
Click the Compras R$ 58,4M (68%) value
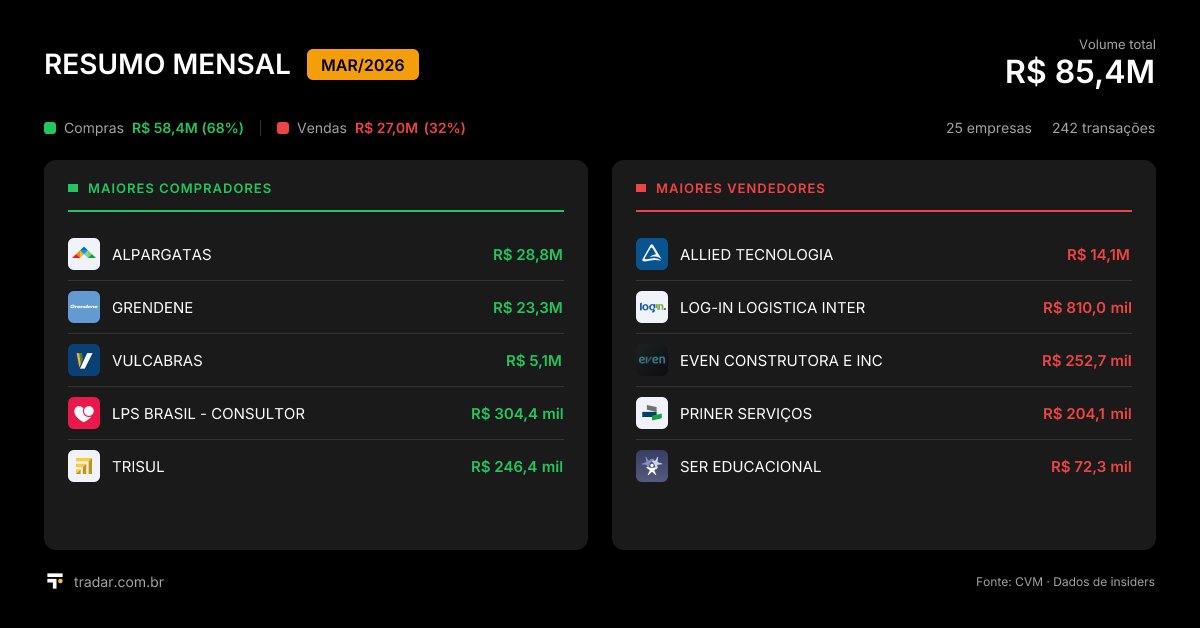coord(188,128)
